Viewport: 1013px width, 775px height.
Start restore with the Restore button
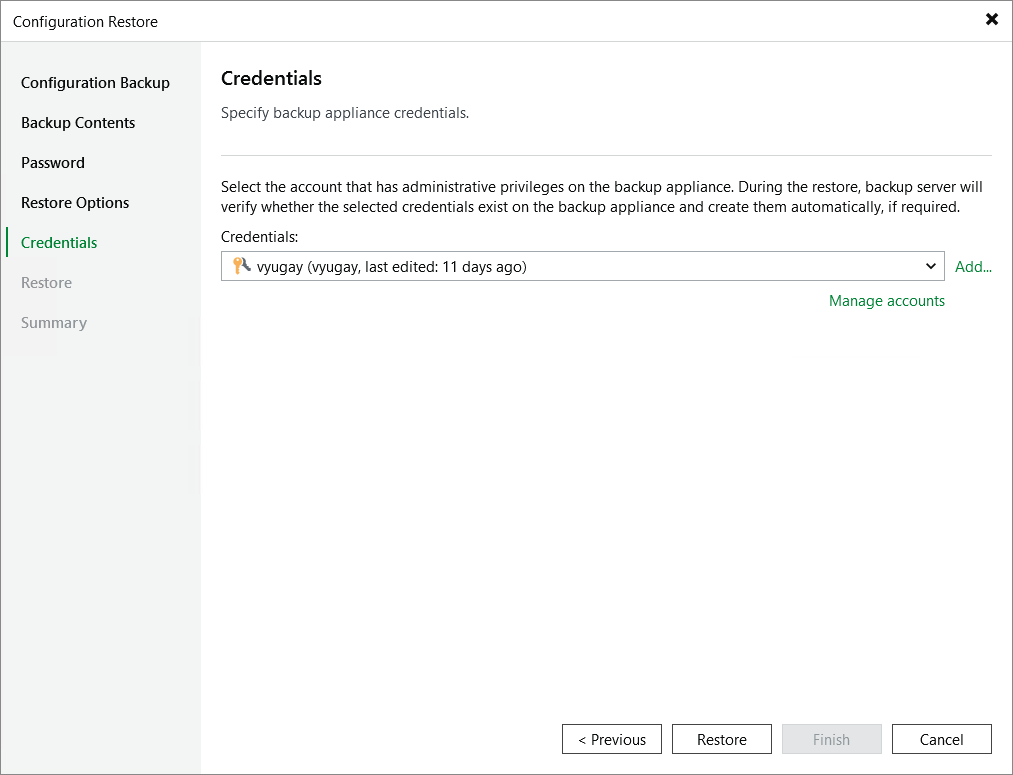pos(721,739)
